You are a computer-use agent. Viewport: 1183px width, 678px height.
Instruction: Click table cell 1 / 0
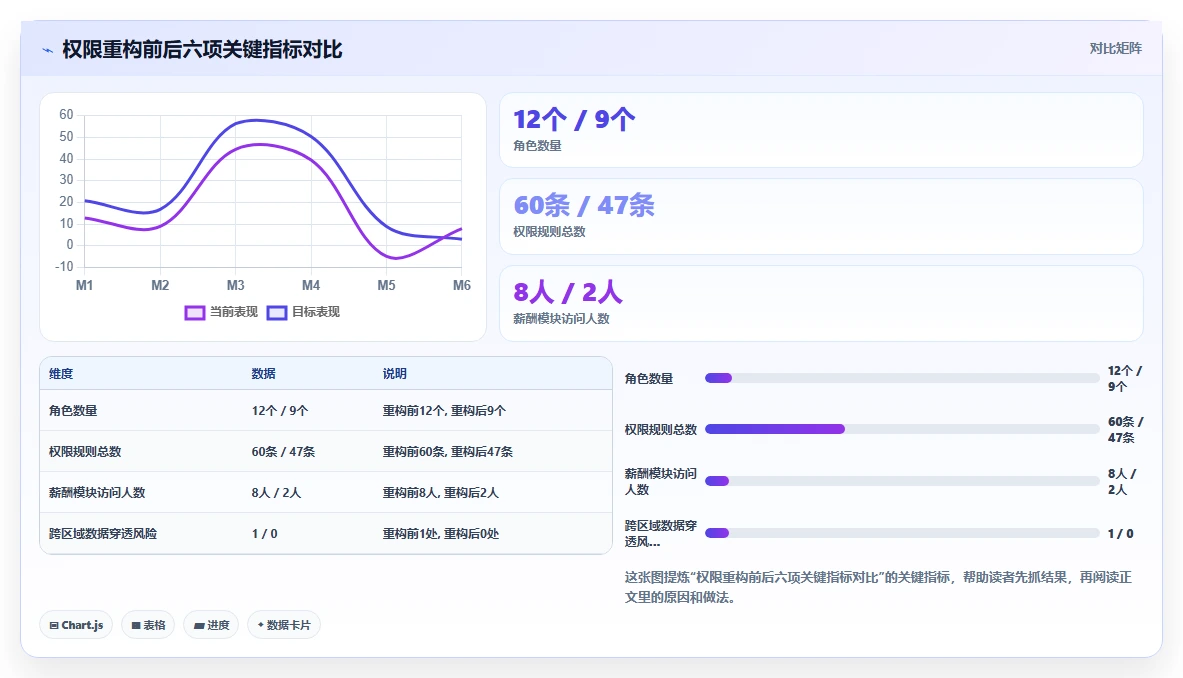(265, 533)
